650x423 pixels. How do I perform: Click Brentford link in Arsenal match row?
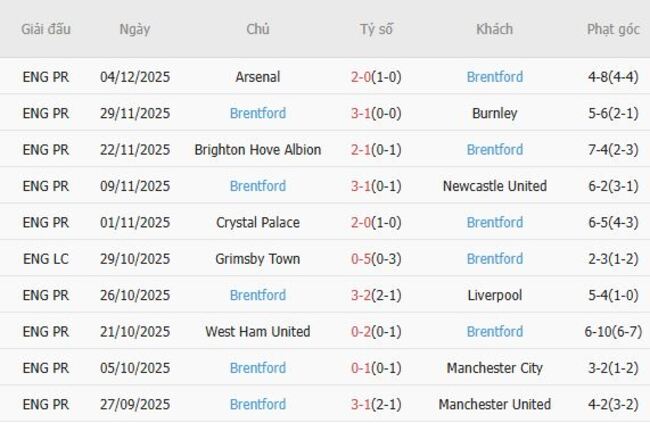494,77
